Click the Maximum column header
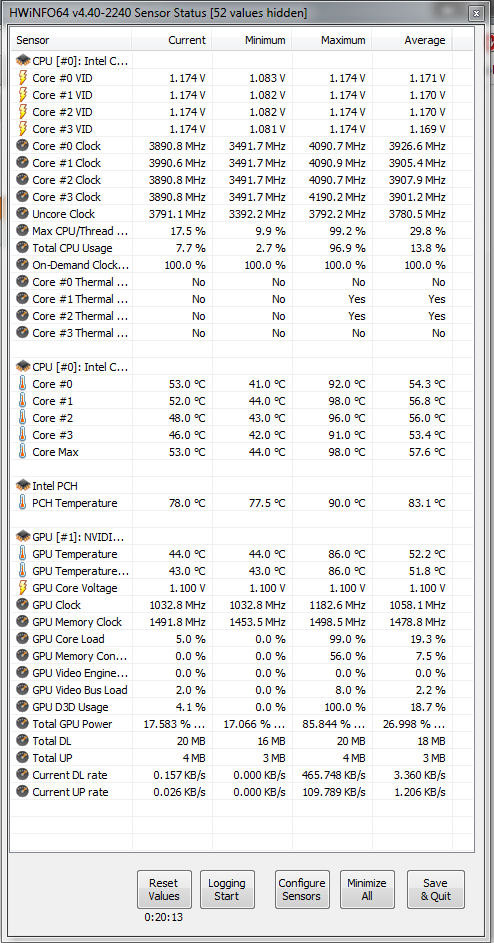 [332, 40]
